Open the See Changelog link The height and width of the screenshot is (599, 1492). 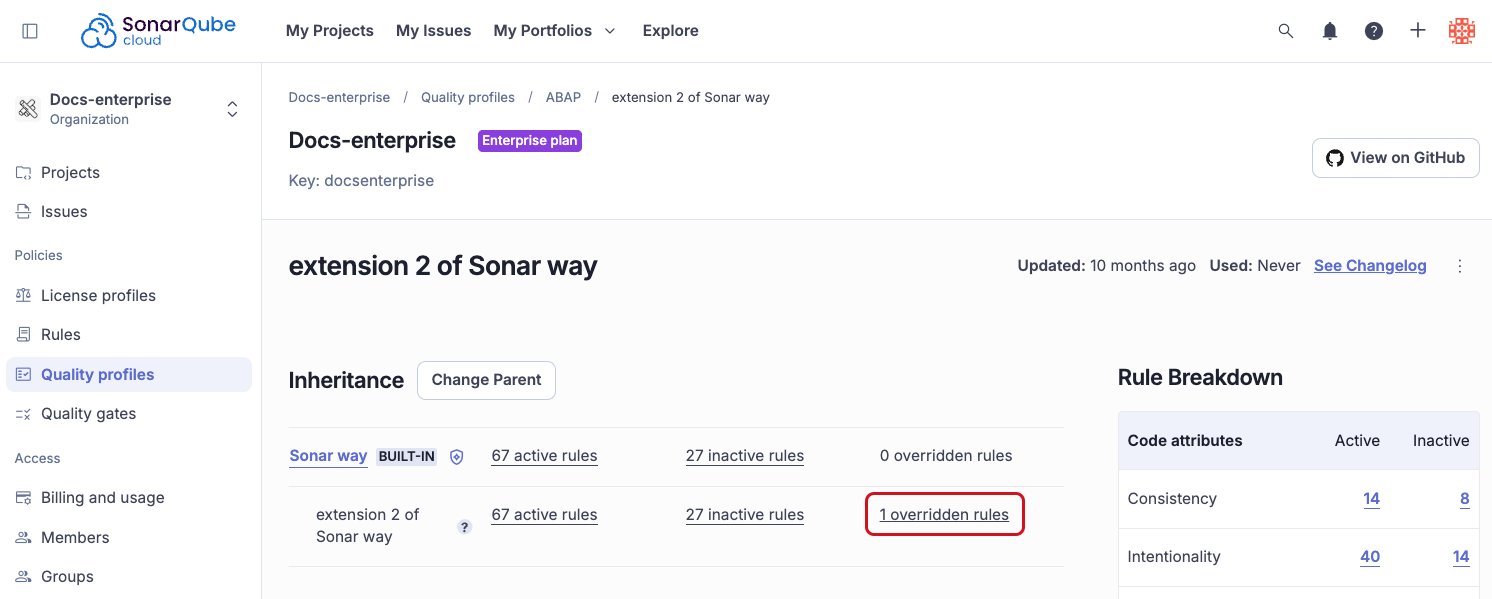tap(1369, 266)
